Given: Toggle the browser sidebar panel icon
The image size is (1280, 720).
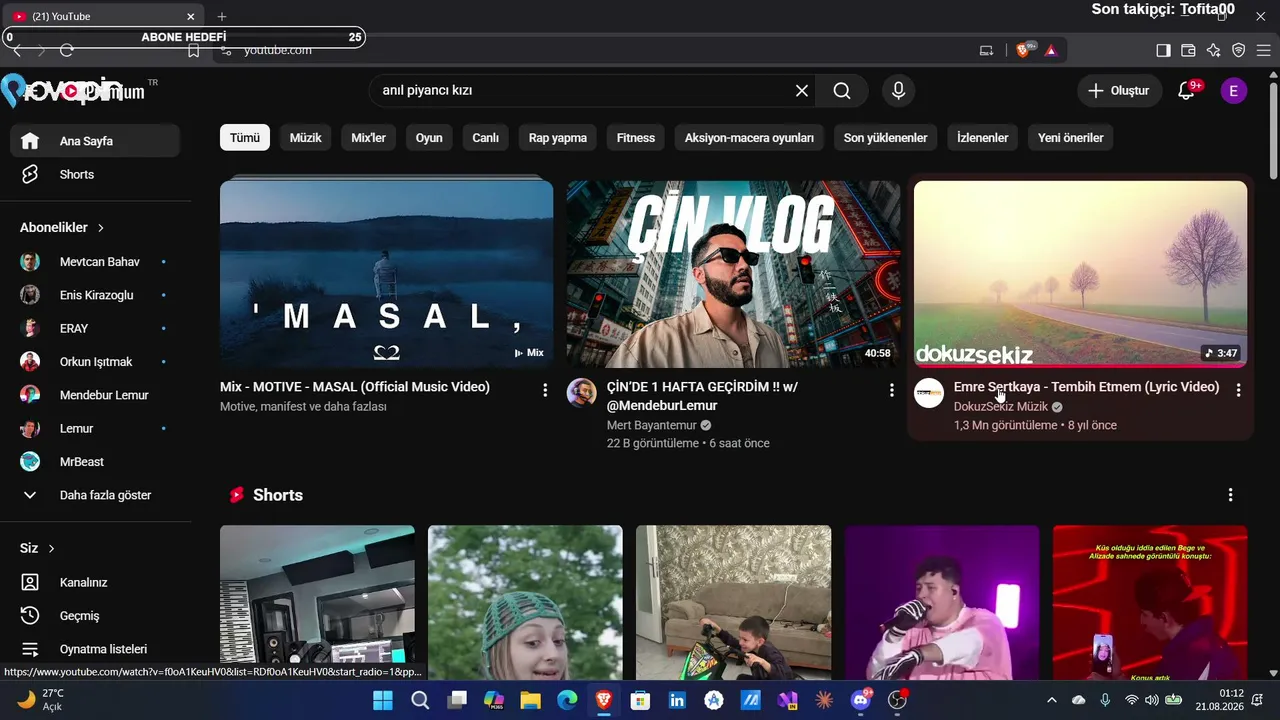Looking at the screenshot, I should coord(1163,50).
